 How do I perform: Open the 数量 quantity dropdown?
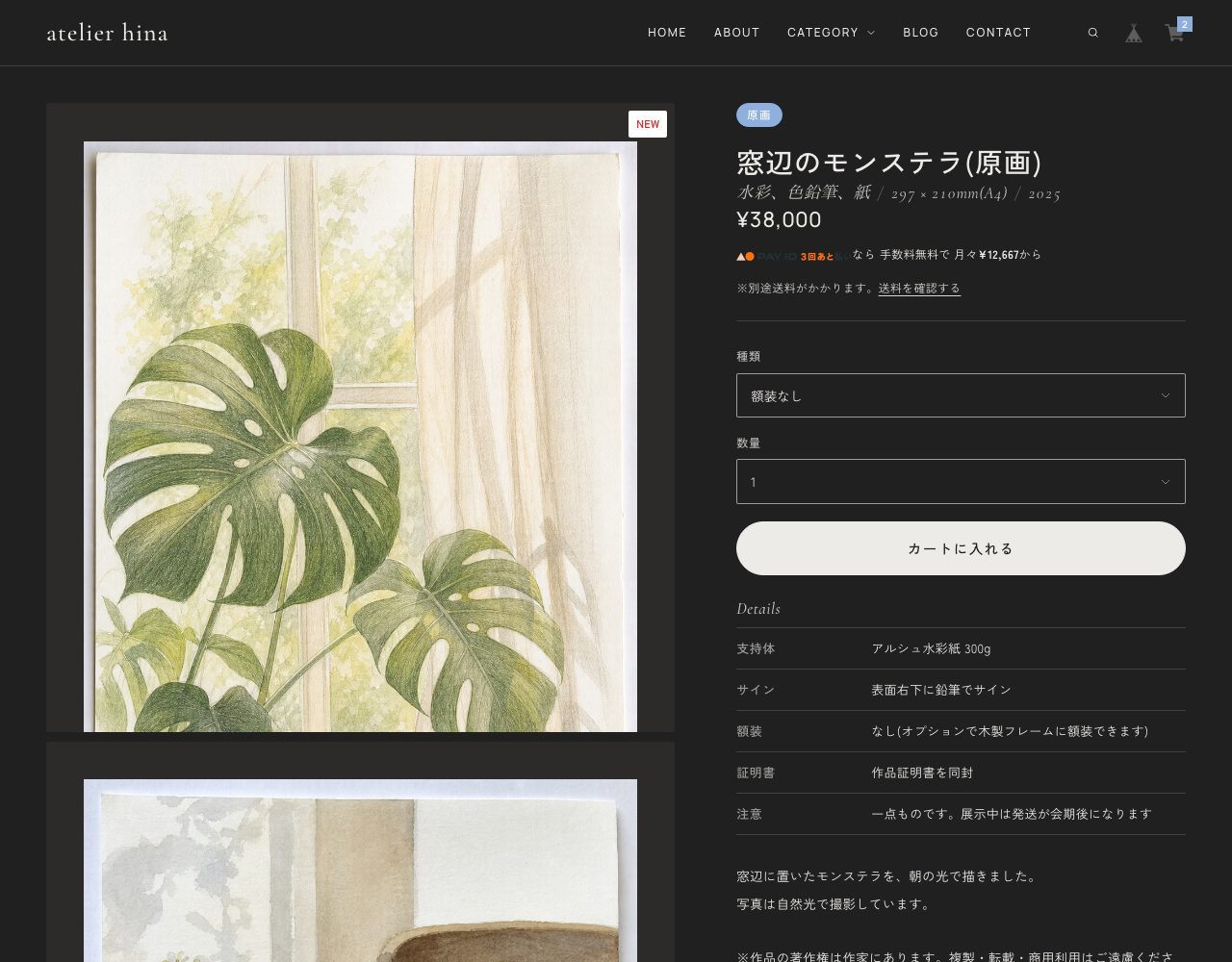961,482
